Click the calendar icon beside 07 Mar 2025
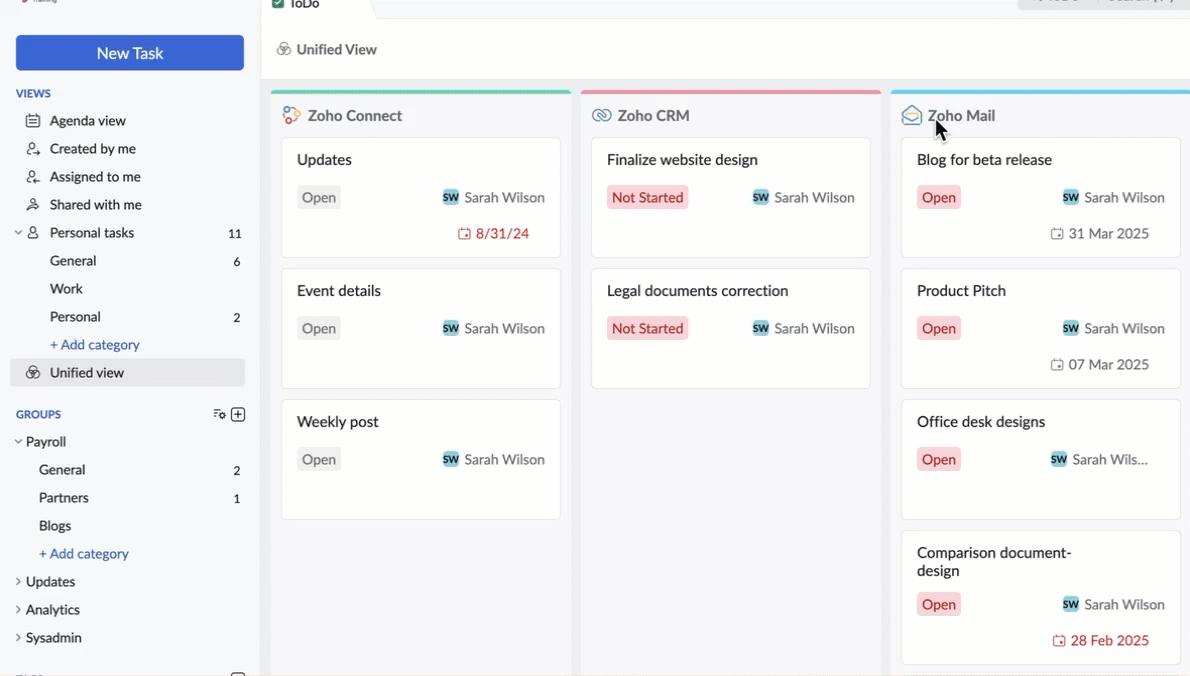 tap(1056, 365)
